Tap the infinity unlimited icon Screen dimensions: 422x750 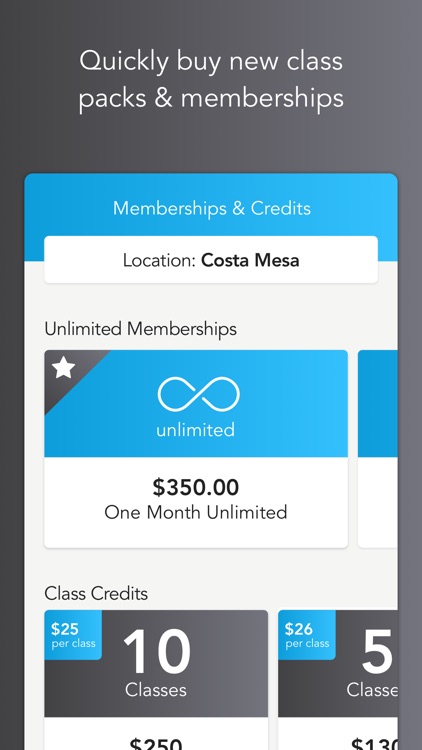click(x=198, y=395)
